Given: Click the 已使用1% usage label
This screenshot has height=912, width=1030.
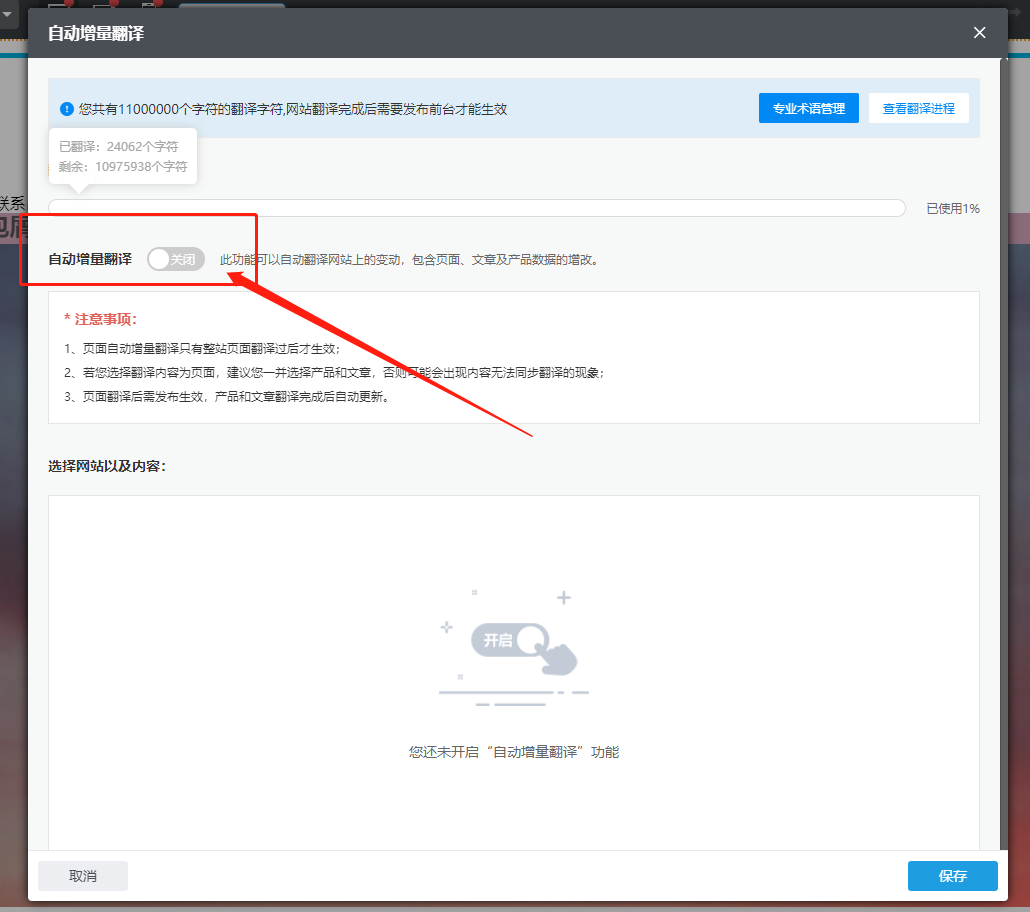Looking at the screenshot, I should 952,208.
